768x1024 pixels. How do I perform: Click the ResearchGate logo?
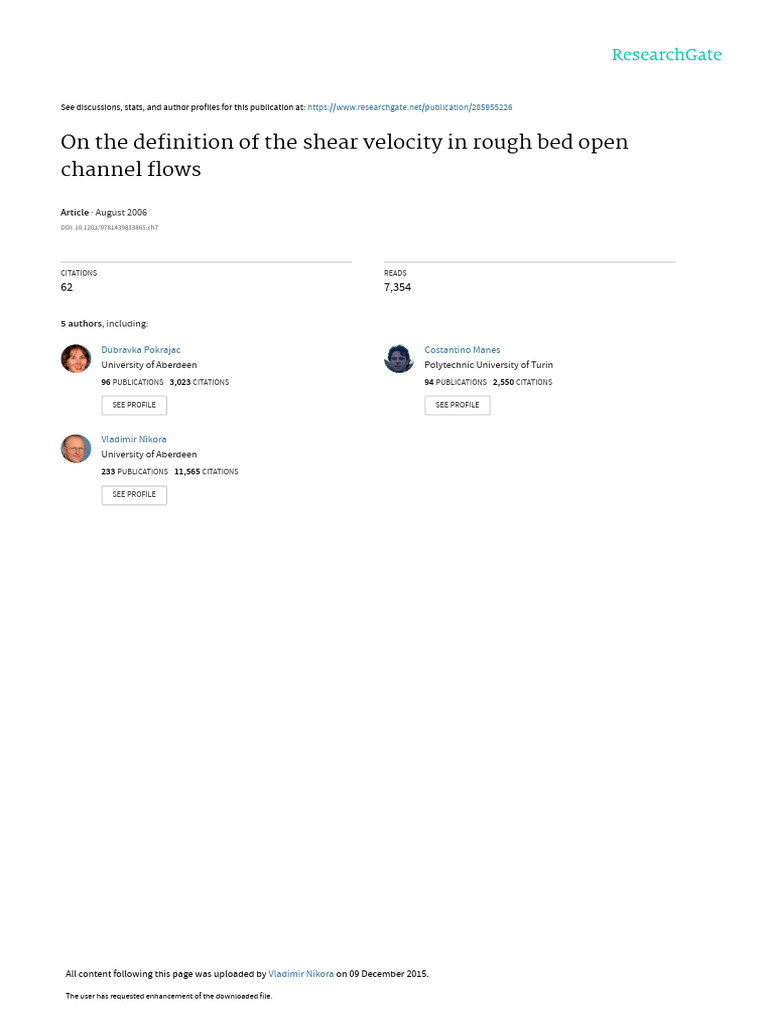point(666,55)
